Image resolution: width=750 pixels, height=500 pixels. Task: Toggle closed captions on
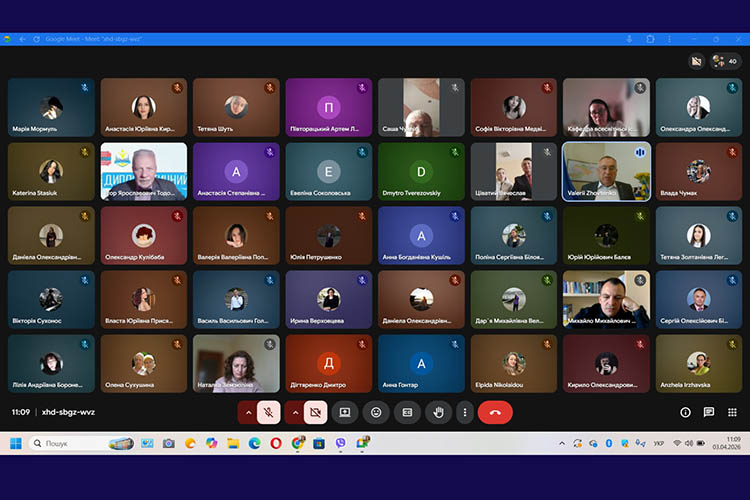click(x=407, y=411)
